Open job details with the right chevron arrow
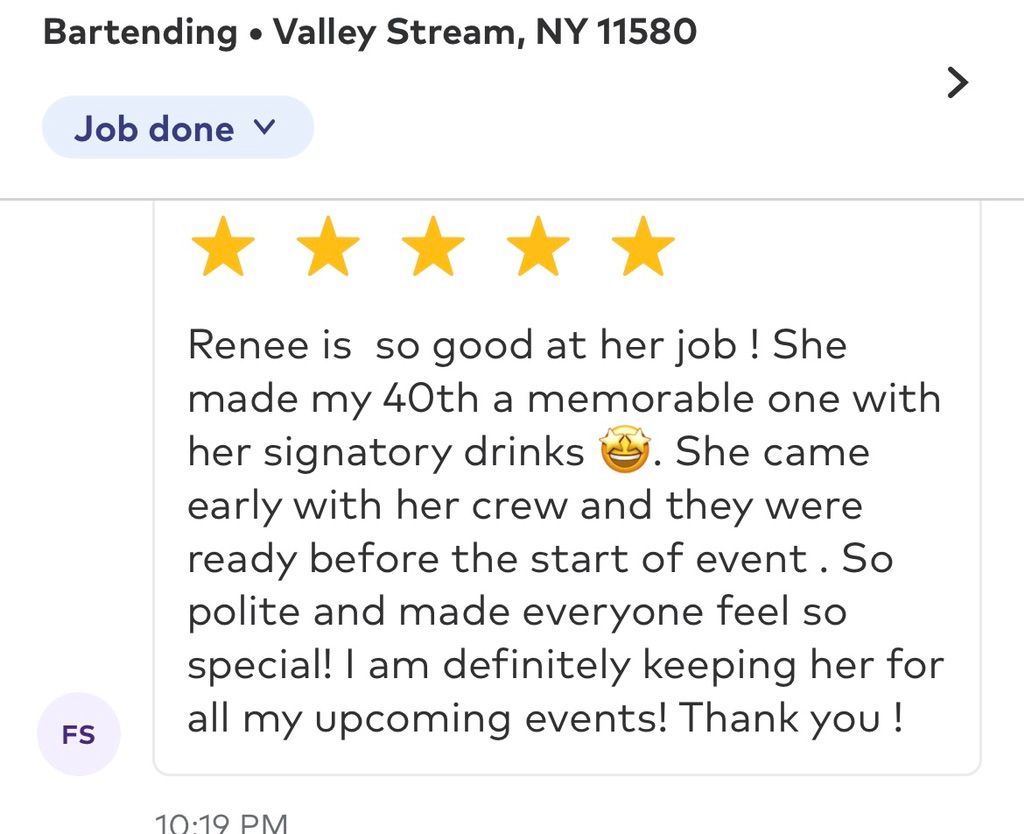1024x834 pixels. 957,83
